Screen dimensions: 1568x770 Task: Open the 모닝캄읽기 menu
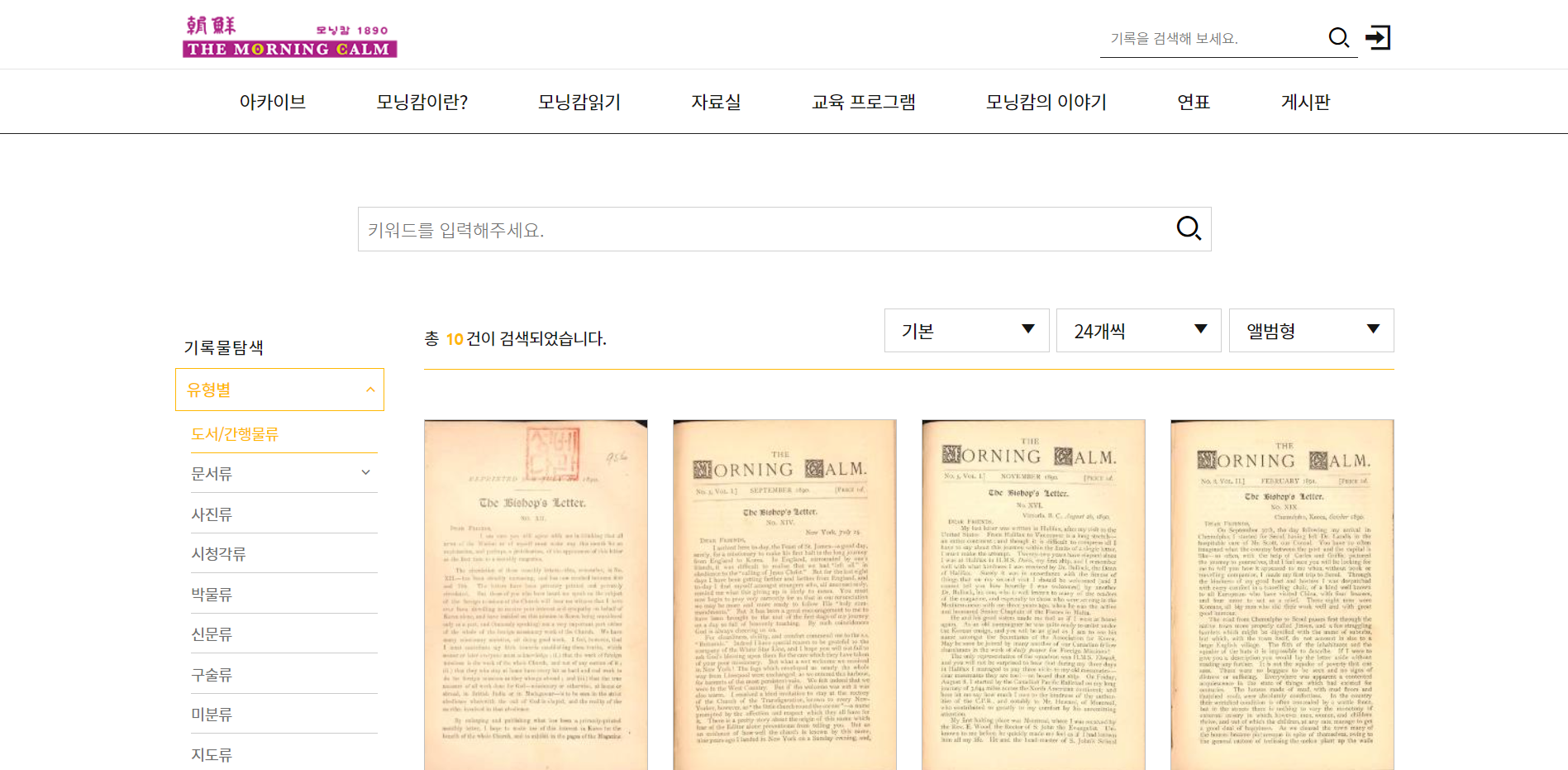579,102
